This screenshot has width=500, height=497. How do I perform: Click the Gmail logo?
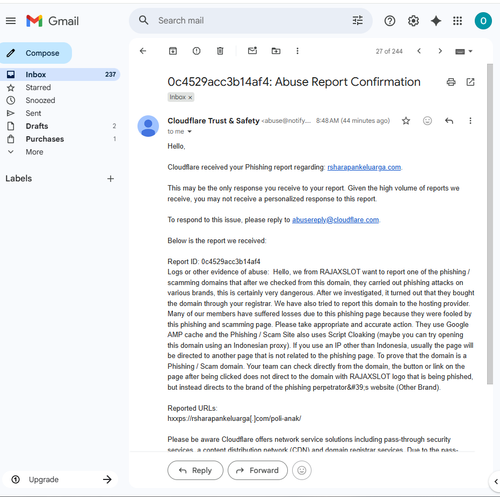(53, 21)
